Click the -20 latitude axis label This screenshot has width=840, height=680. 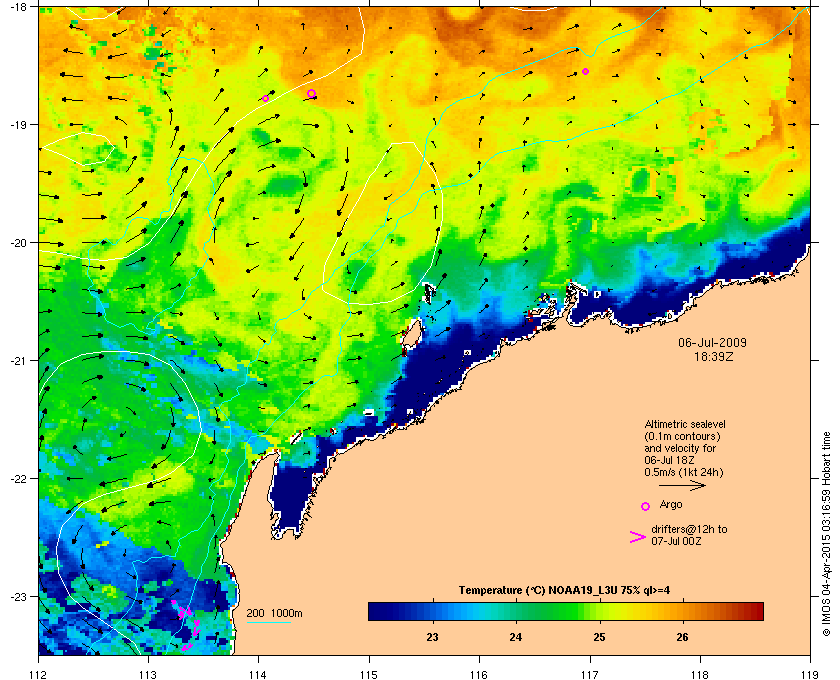click(x=18, y=243)
